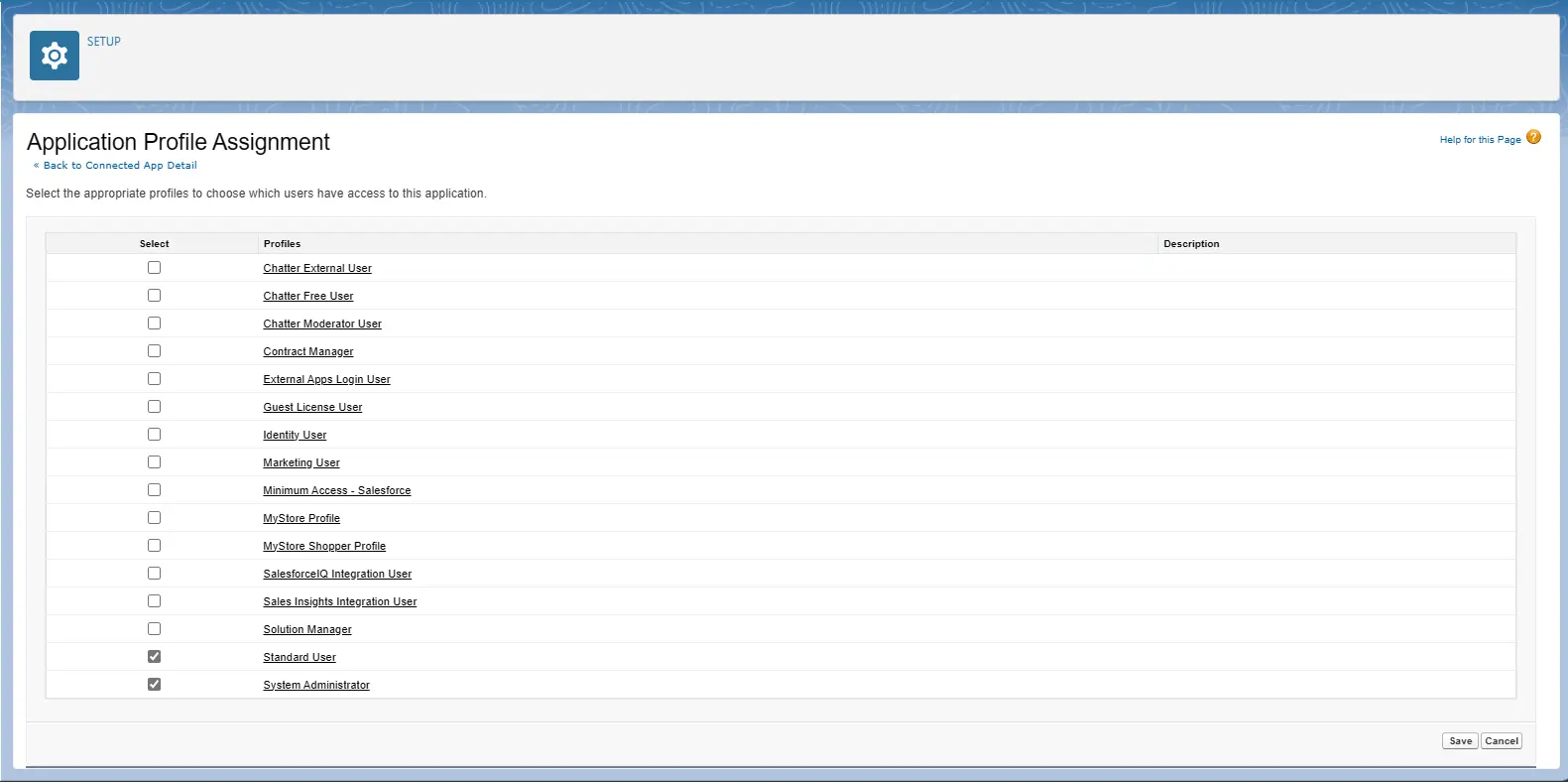Uncheck the System Administrator checkbox

[154, 684]
